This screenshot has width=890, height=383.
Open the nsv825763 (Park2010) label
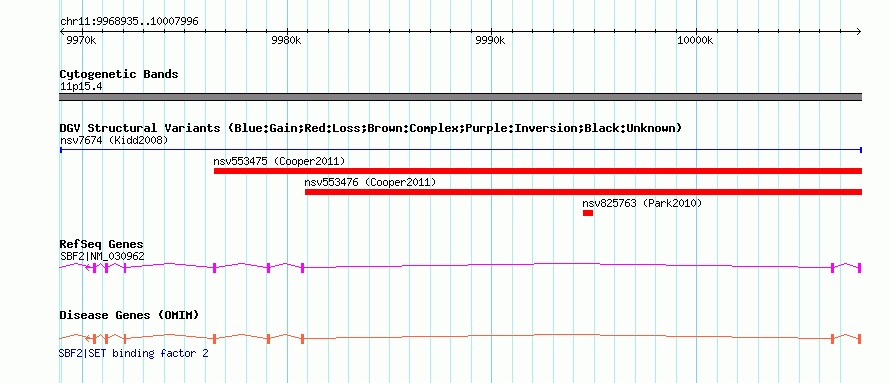(x=642, y=203)
